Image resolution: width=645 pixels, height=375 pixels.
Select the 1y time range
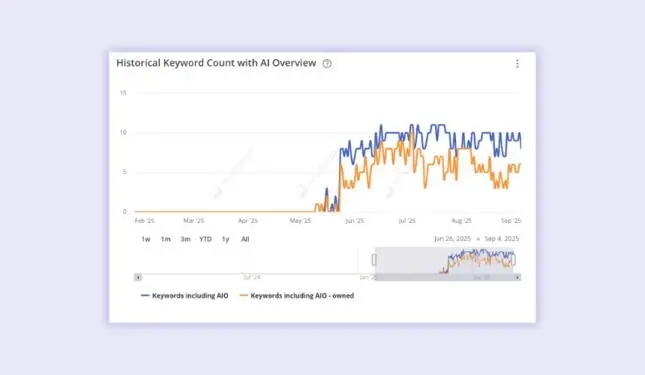(225, 239)
